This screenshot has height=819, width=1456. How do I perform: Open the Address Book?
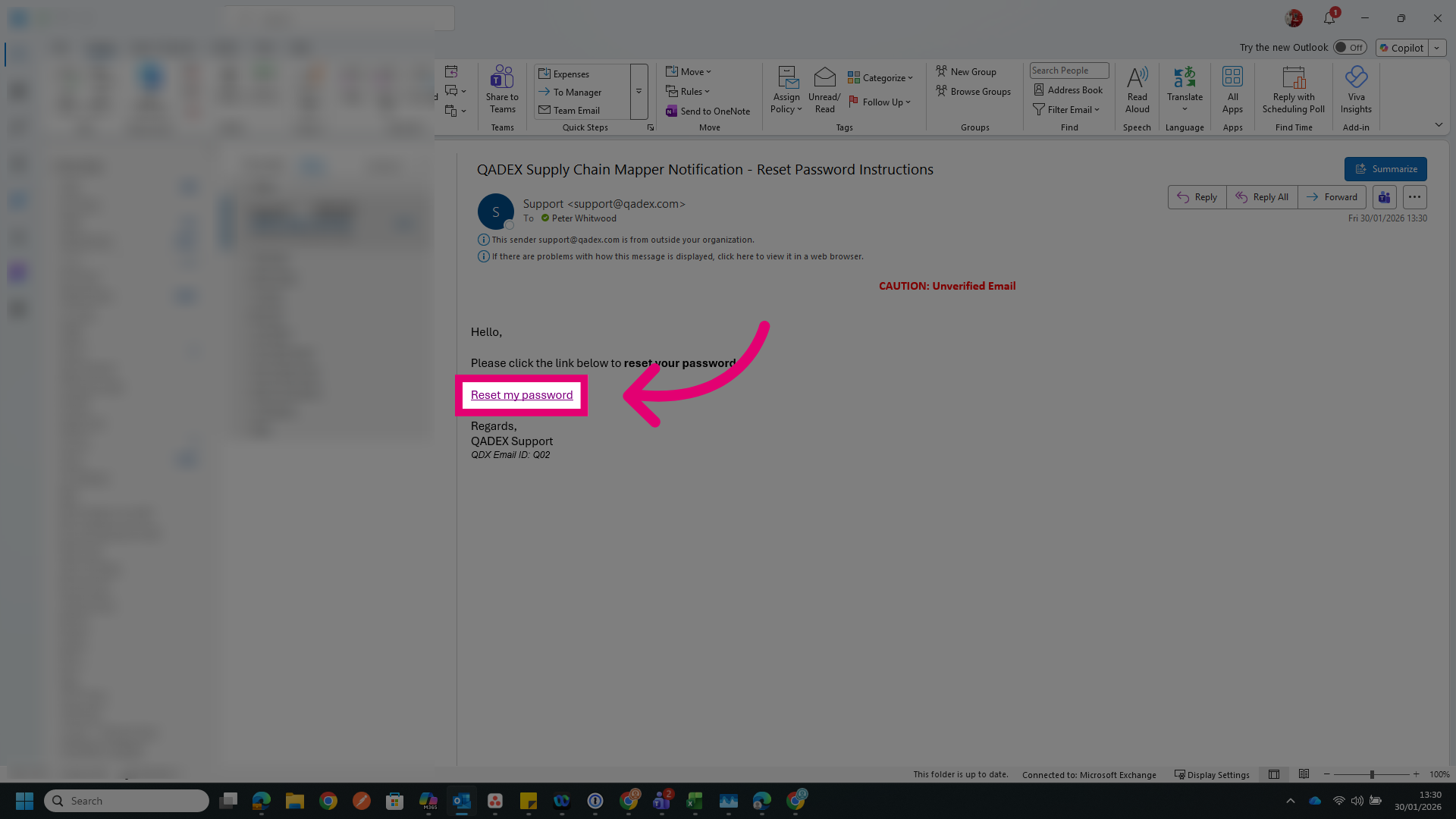[1068, 89]
